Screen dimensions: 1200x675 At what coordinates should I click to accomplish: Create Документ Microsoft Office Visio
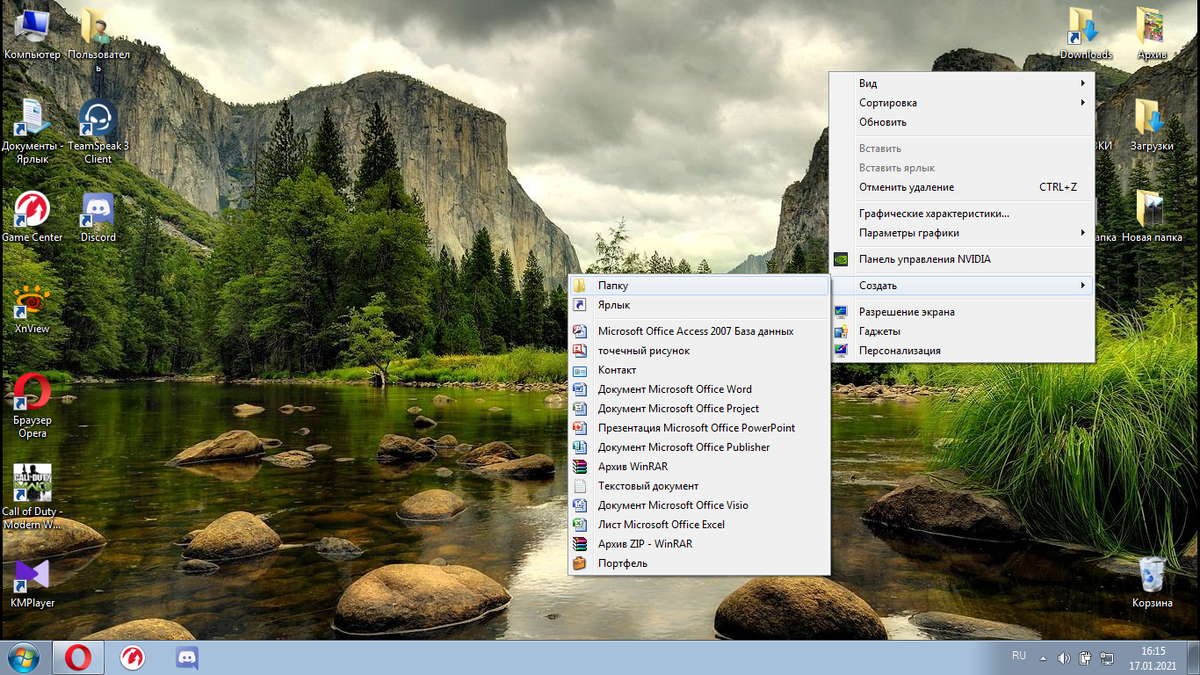699,505
